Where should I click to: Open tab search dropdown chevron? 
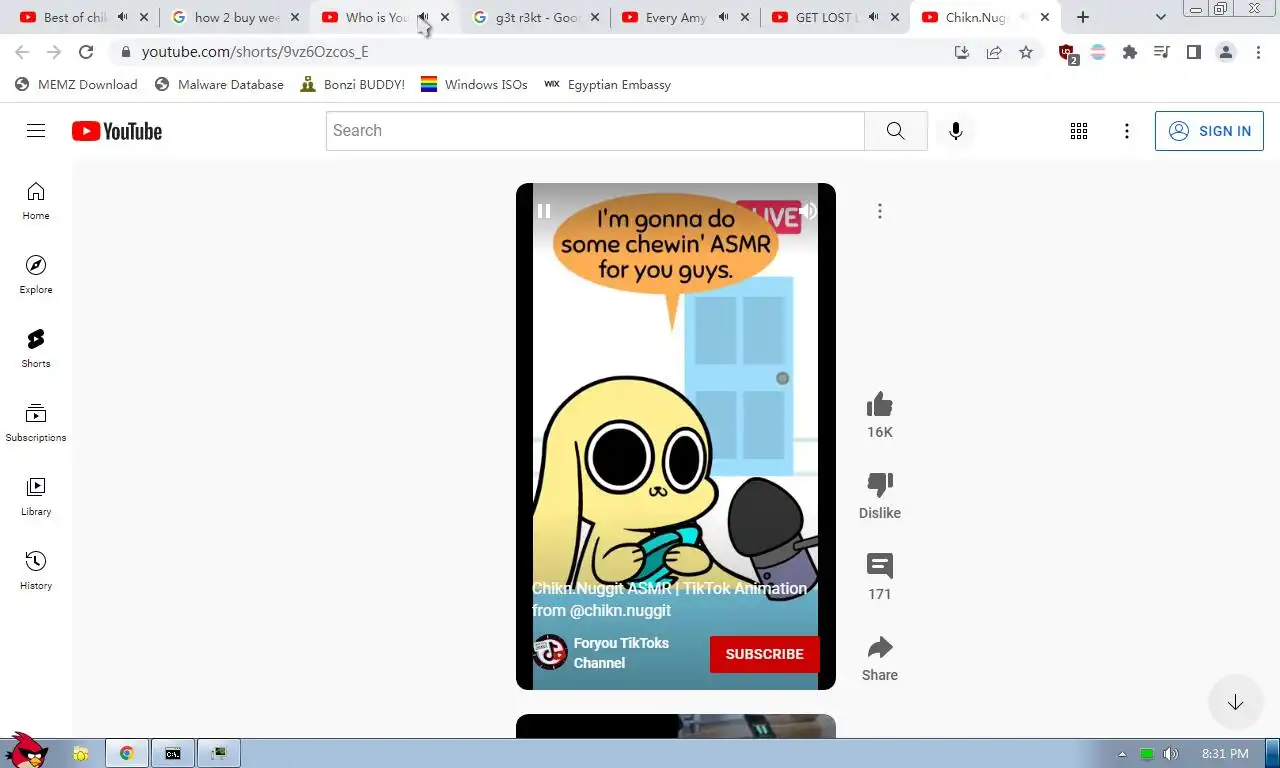pos(1161,17)
